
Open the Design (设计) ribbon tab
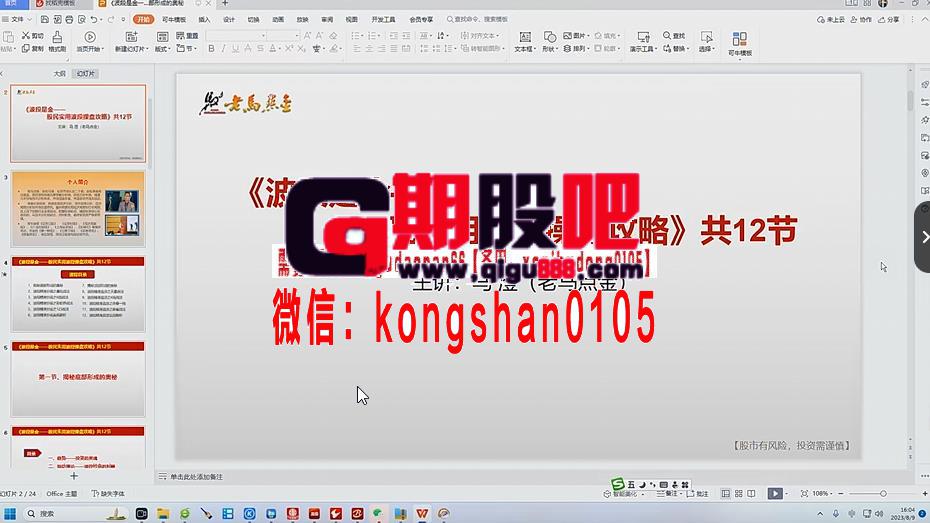pos(229,20)
